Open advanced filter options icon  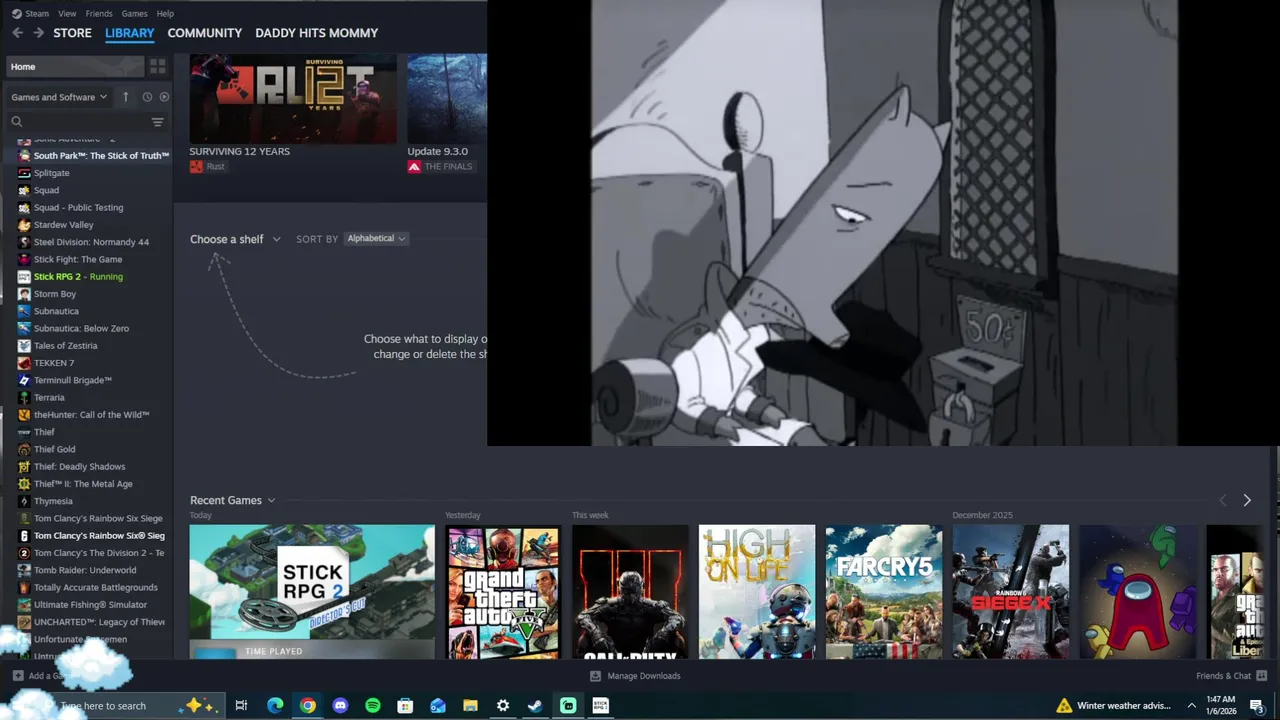[157, 122]
